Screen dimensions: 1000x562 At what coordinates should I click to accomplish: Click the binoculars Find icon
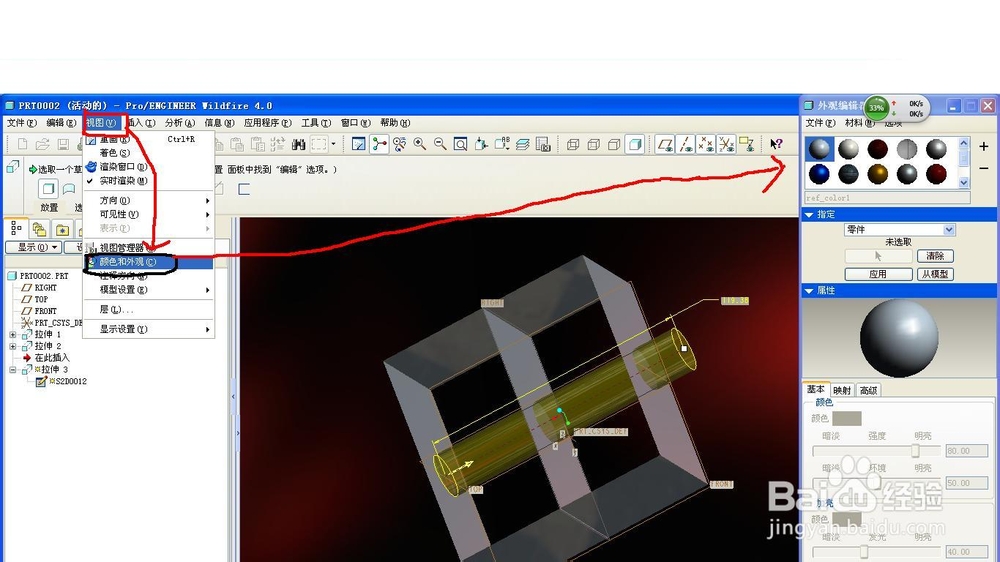(298, 145)
